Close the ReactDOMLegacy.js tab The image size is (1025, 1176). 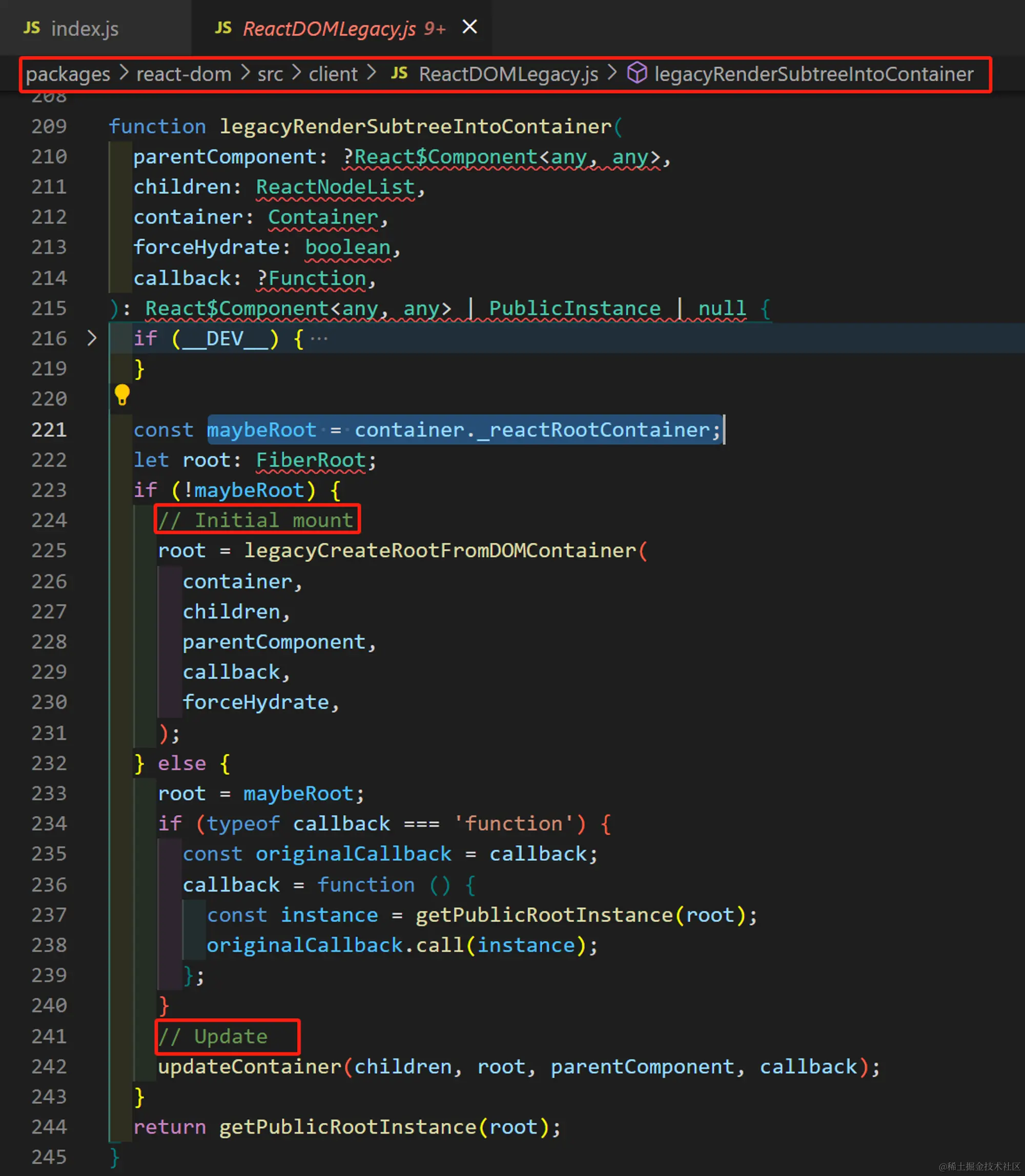point(469,27)
